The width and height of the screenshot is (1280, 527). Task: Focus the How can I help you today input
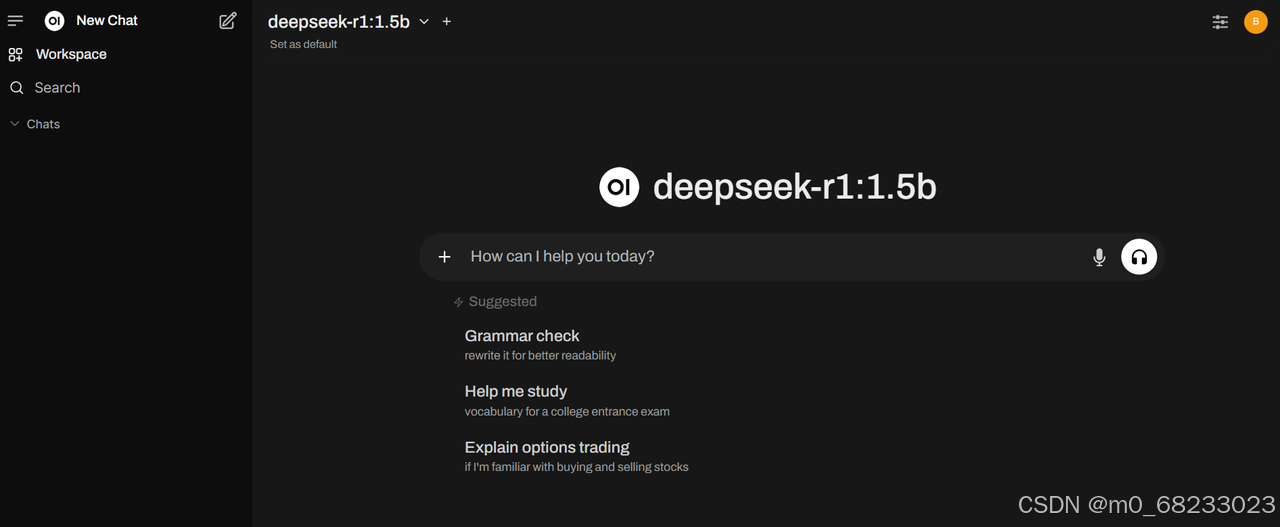coord(770,257)
